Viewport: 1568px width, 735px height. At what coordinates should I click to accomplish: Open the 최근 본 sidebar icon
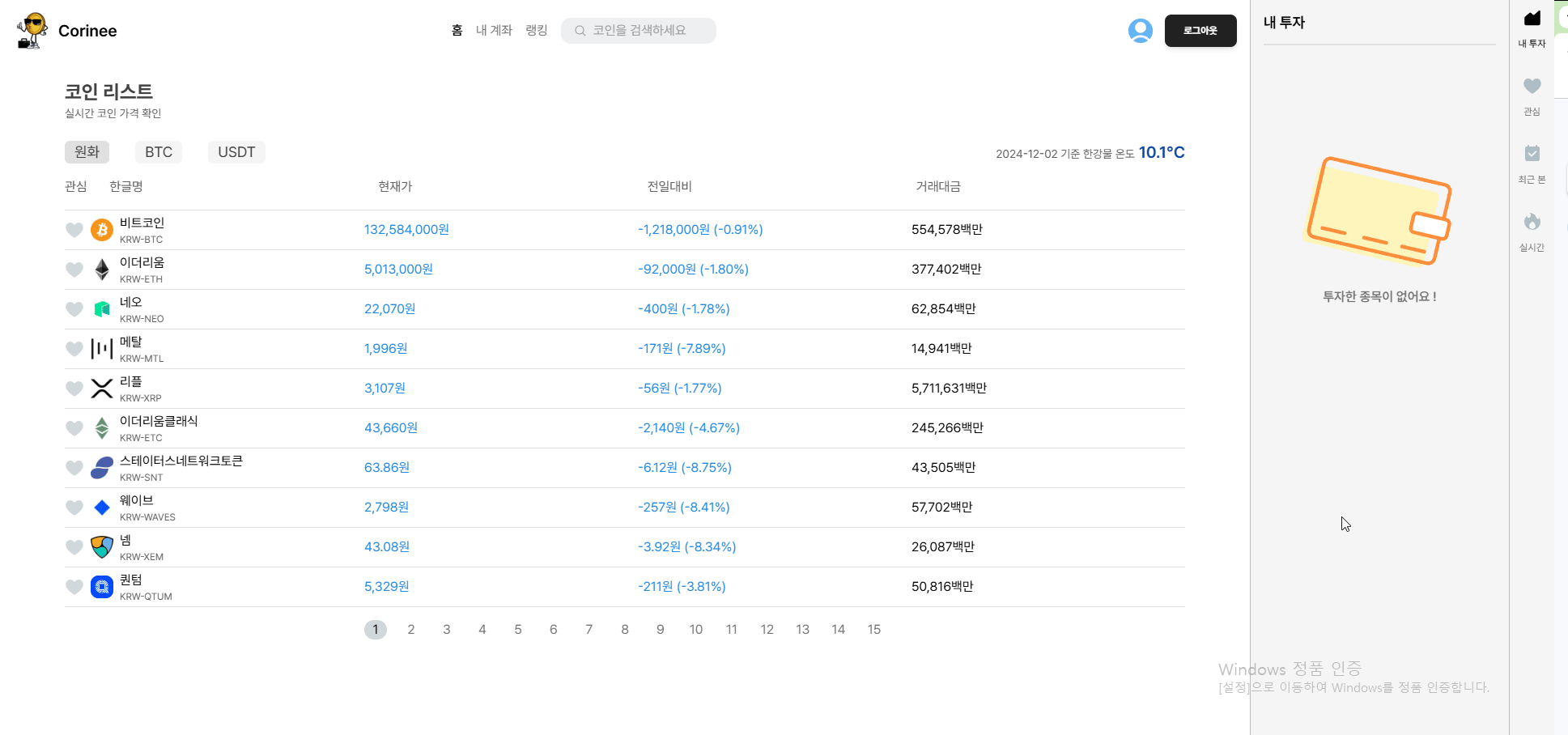click(x=1532, y=153)
